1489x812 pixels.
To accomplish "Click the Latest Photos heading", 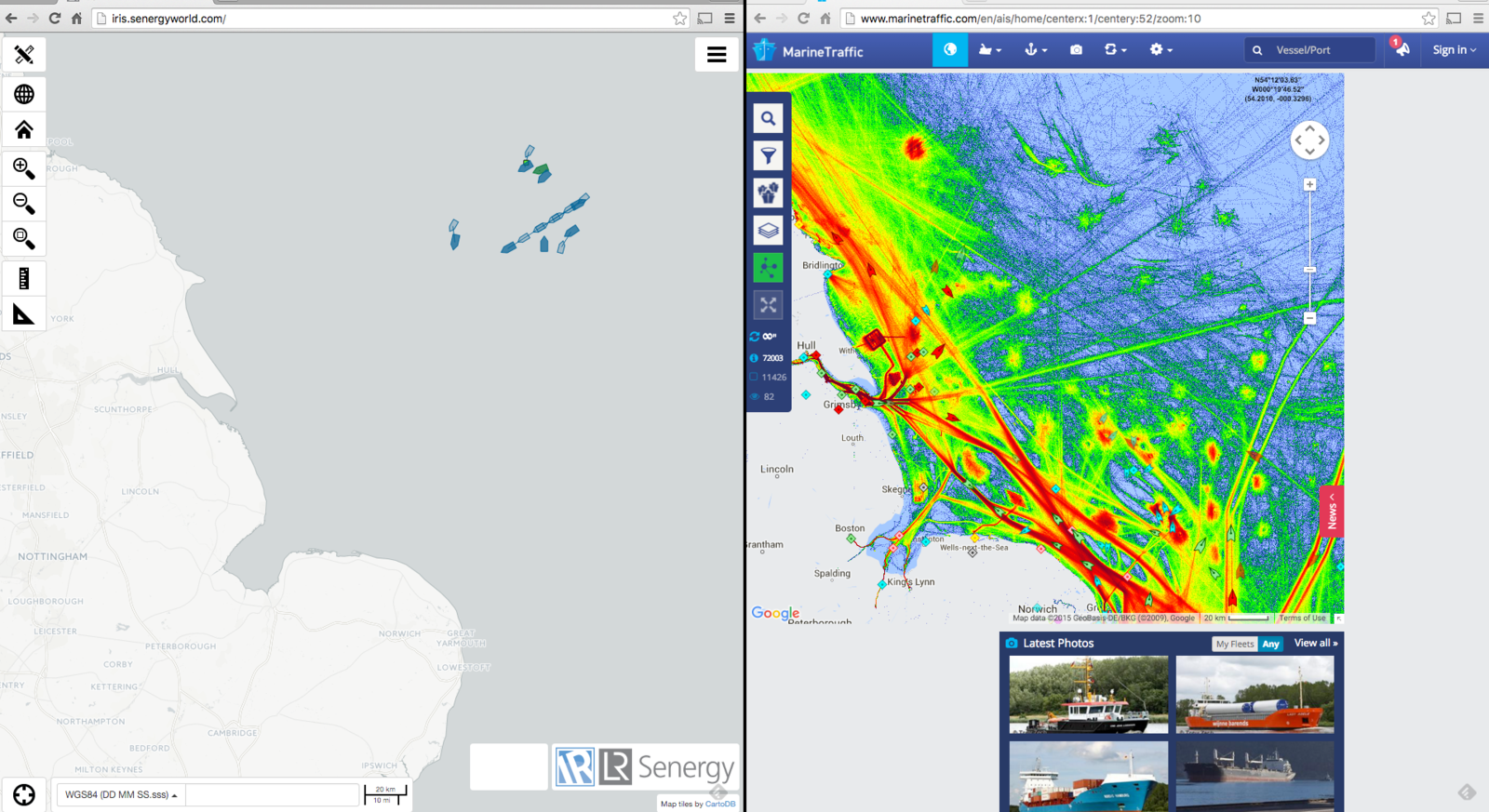I will [1058, 643].
